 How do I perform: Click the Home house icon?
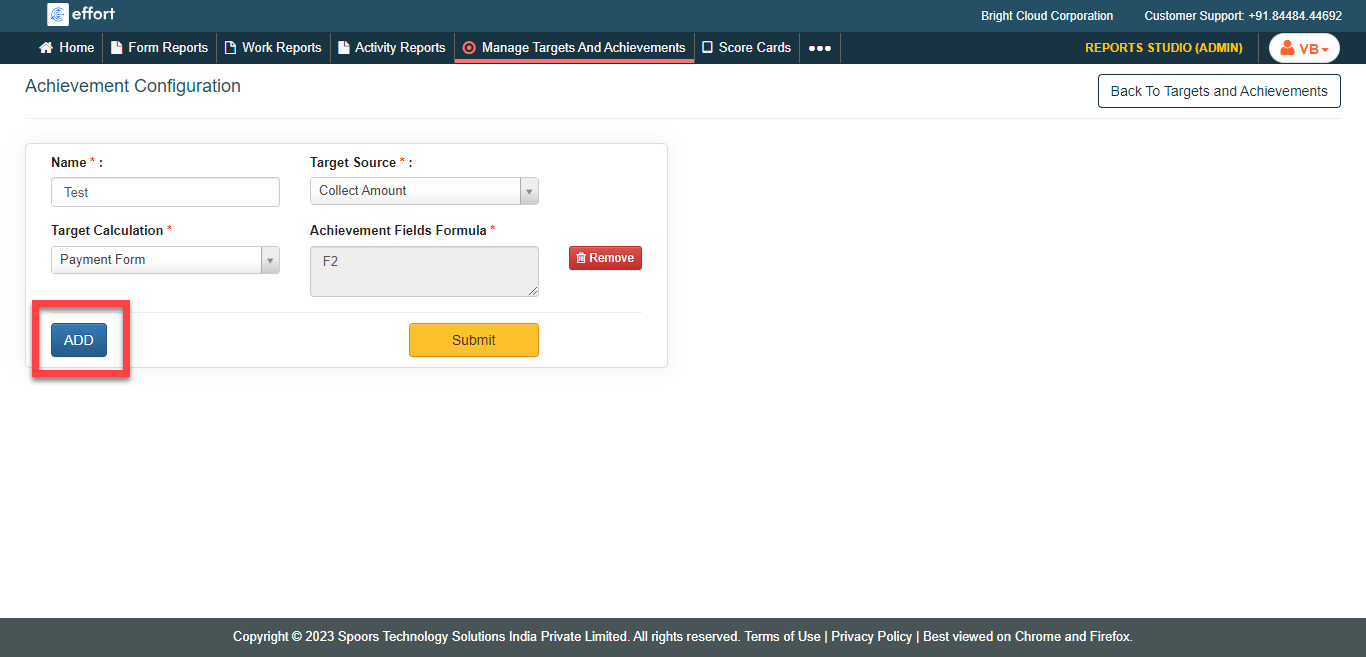45,48
